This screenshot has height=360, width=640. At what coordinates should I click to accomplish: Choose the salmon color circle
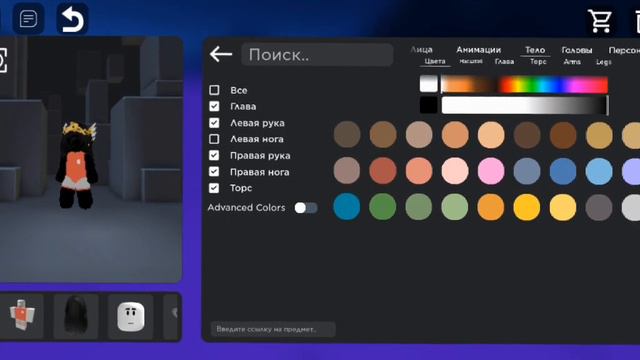click(419, 171)
